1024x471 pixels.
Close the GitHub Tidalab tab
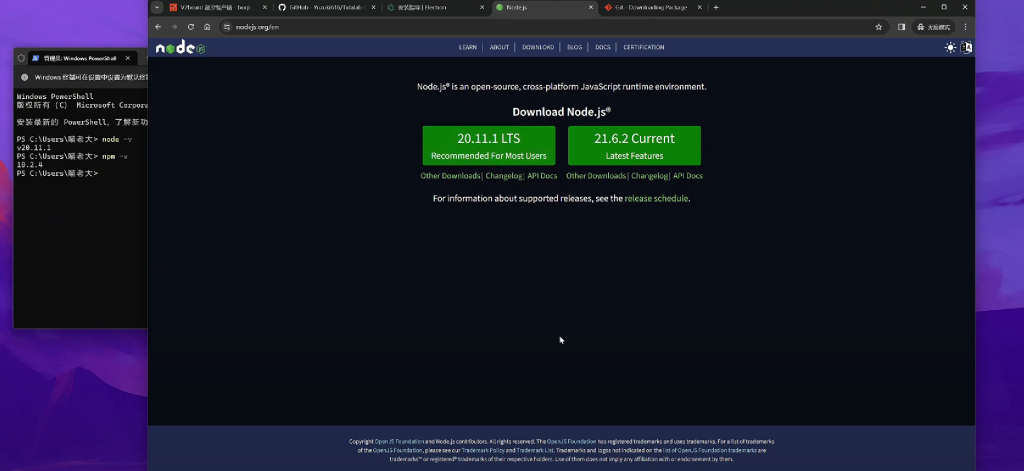point(373,7)
